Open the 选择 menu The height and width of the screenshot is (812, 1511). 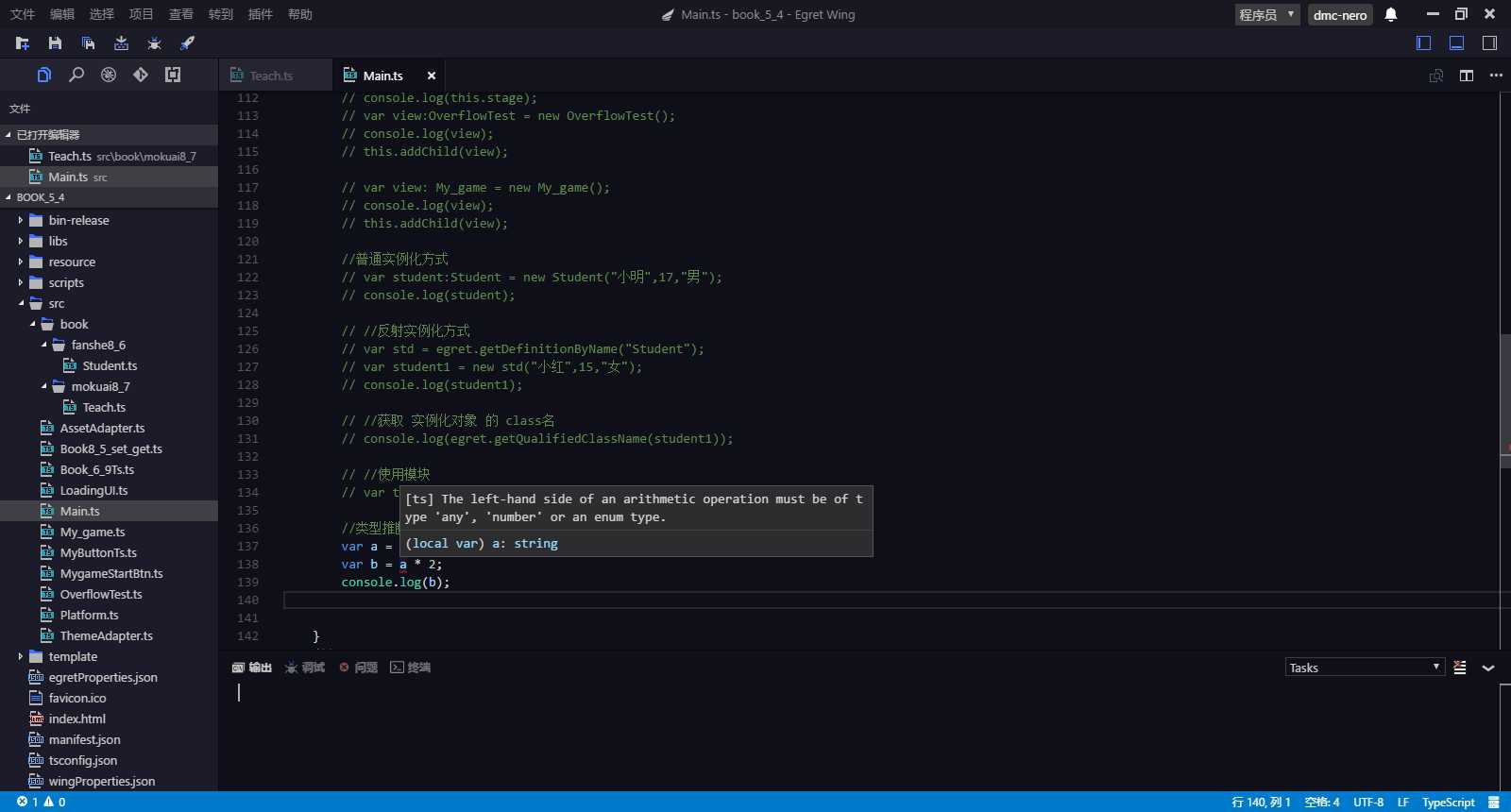[x=102, y=14]
